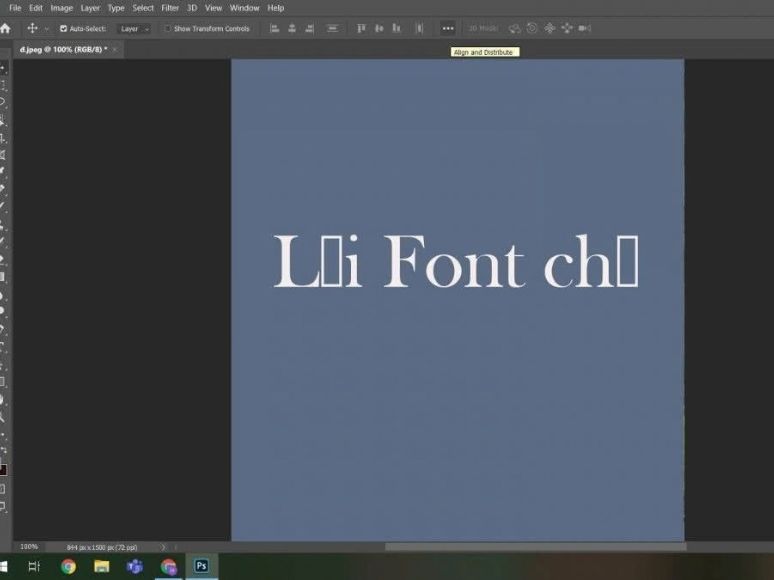Click the Photoshop icon in the taskbar
Image resolution: width=774 pixels, height=580 pixels.
201,566
